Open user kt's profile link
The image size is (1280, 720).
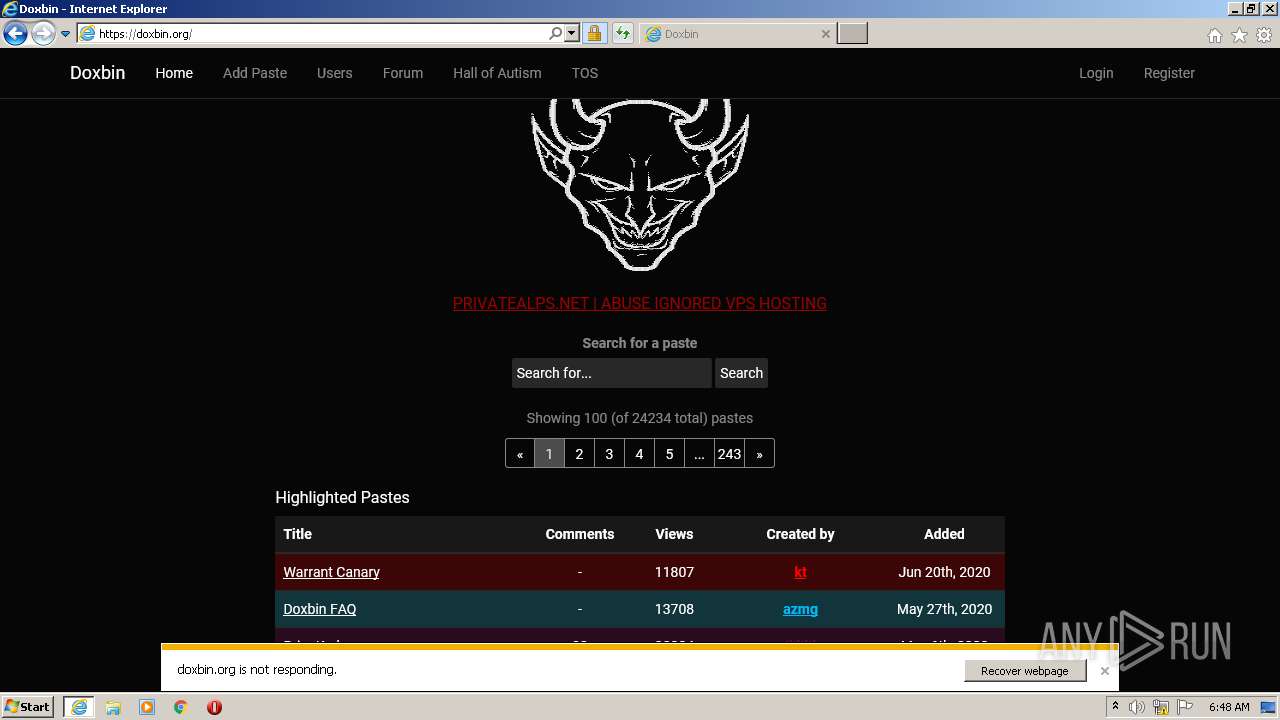tap(800, 572)
